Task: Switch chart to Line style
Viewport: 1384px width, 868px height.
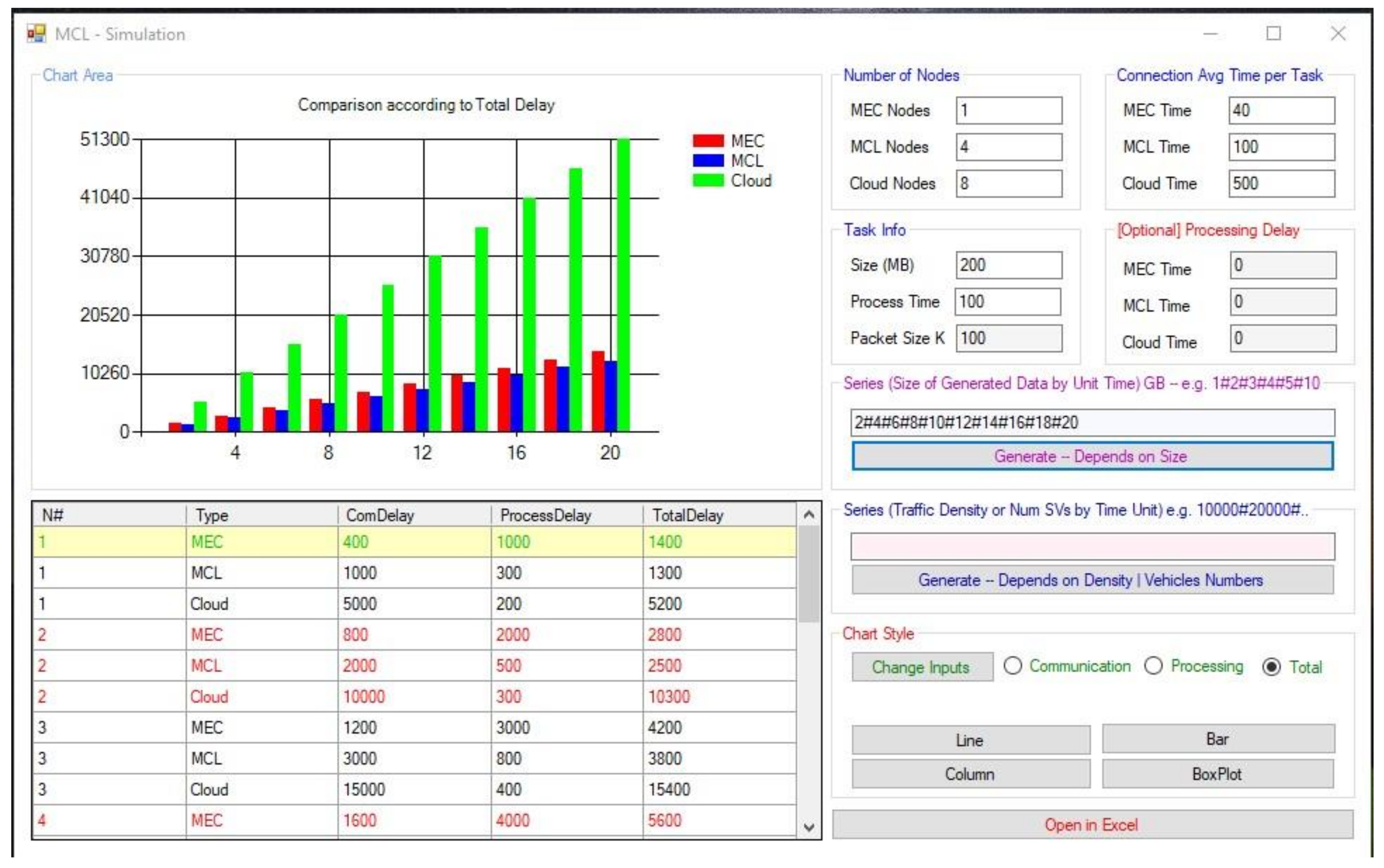Action: point(970,740)
